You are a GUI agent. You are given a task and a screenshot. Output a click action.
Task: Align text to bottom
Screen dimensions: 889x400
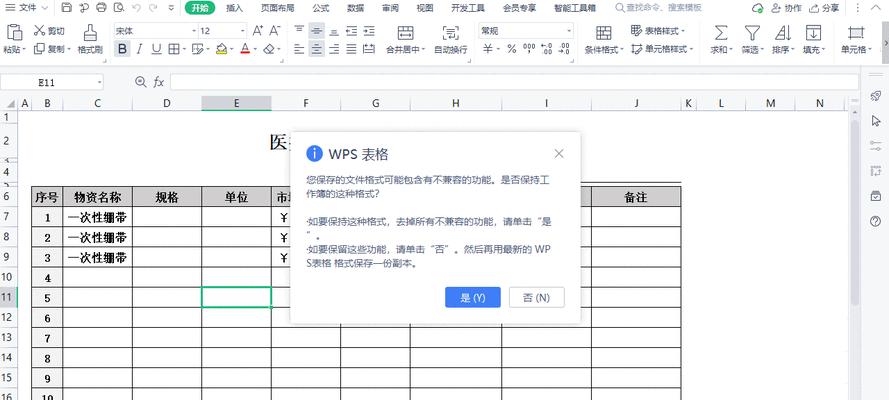pyautogui.click(x=335, y=31)
